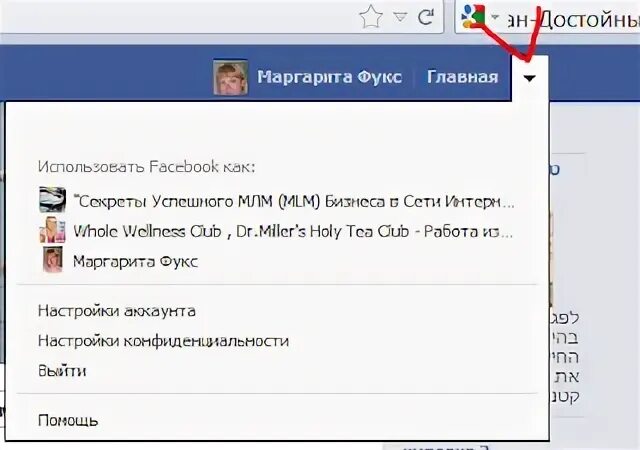Open Настройки конфиденциальности menu item
Image resolution: width=640 pixels, height=450 pixels.
(163, 341)
